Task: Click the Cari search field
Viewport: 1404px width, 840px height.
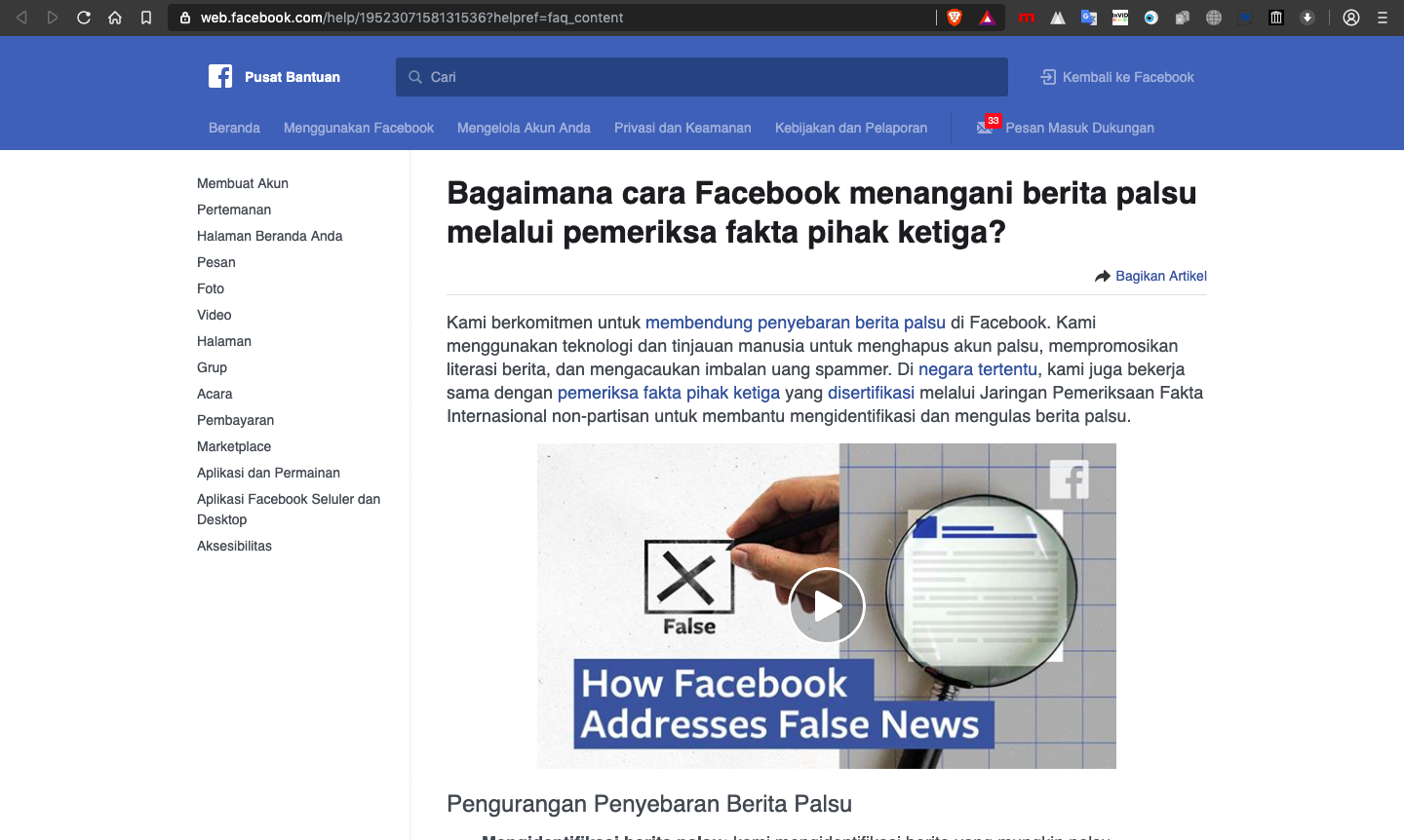Action: [x=702, y=76]
